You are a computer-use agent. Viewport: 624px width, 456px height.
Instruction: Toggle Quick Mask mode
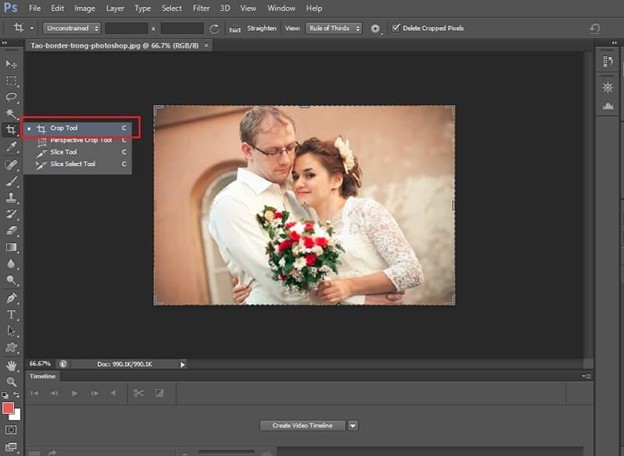tap(11, 430)
